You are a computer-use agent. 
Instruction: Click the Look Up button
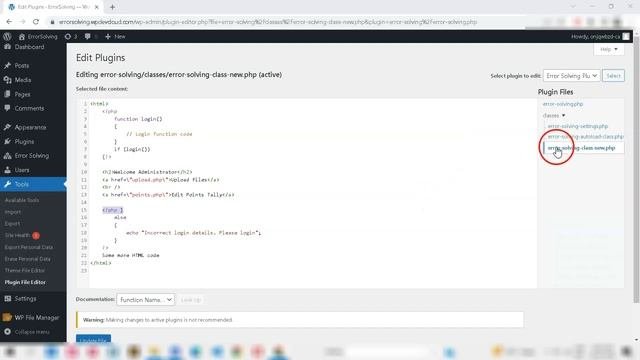click(x=190, y=300)
